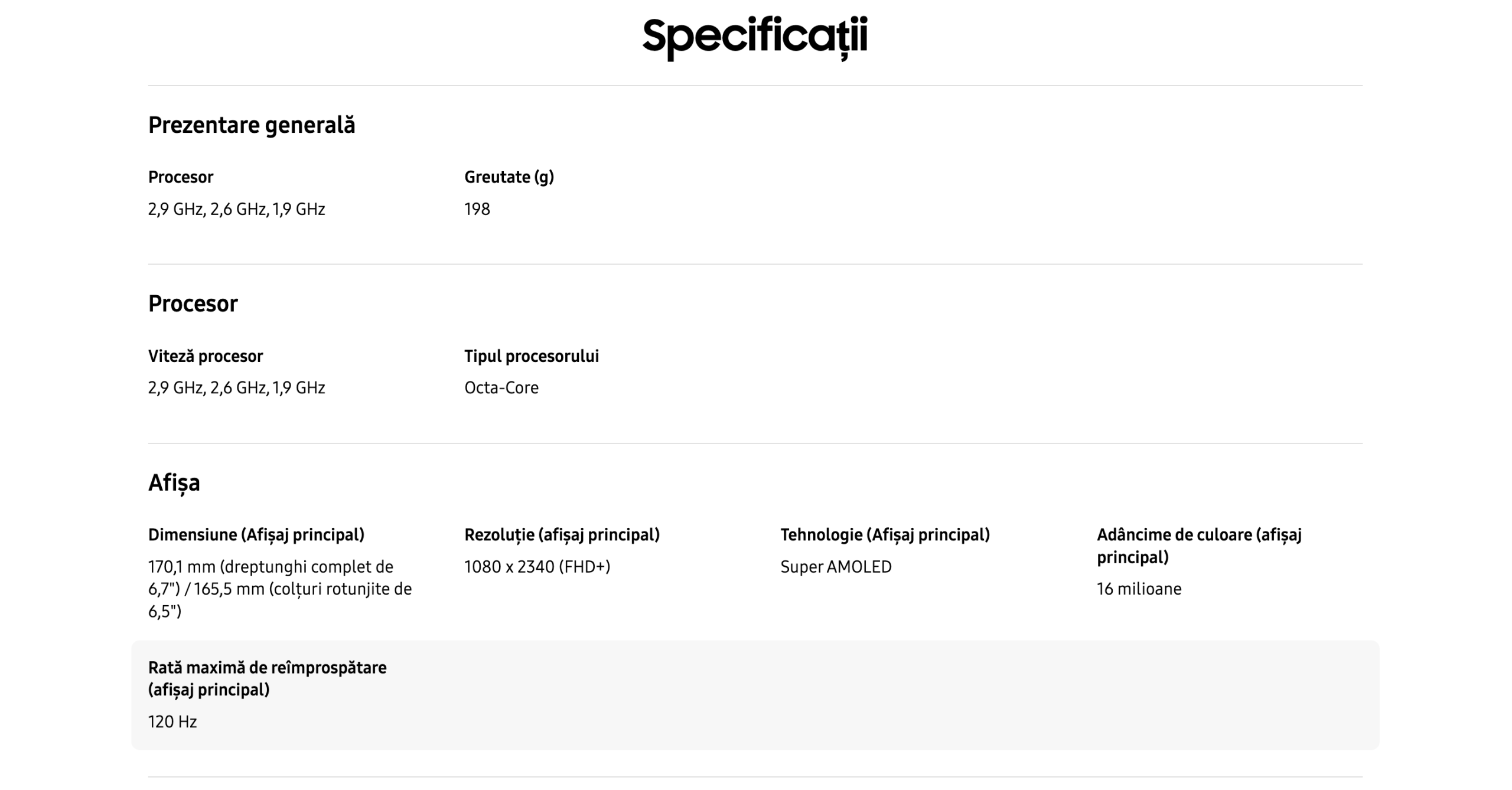Select the GHz value under Viteză procesor

click(236, 388)
